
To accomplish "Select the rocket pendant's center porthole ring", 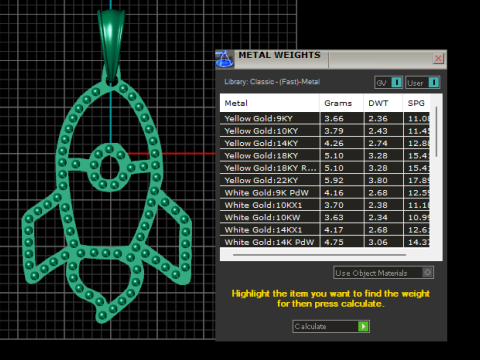I will 109,168.
